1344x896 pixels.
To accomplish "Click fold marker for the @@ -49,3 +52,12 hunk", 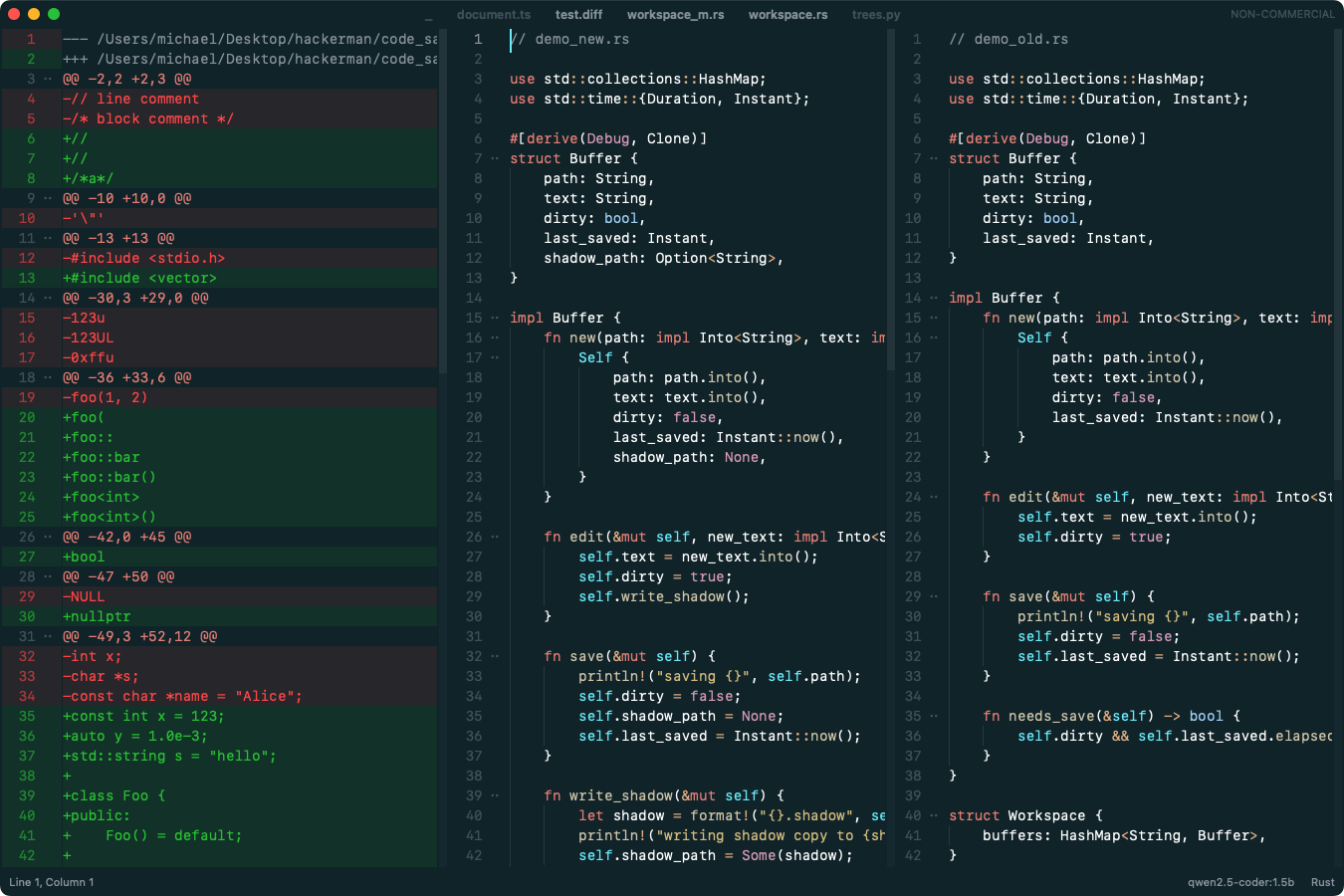I will coord(48,636).
